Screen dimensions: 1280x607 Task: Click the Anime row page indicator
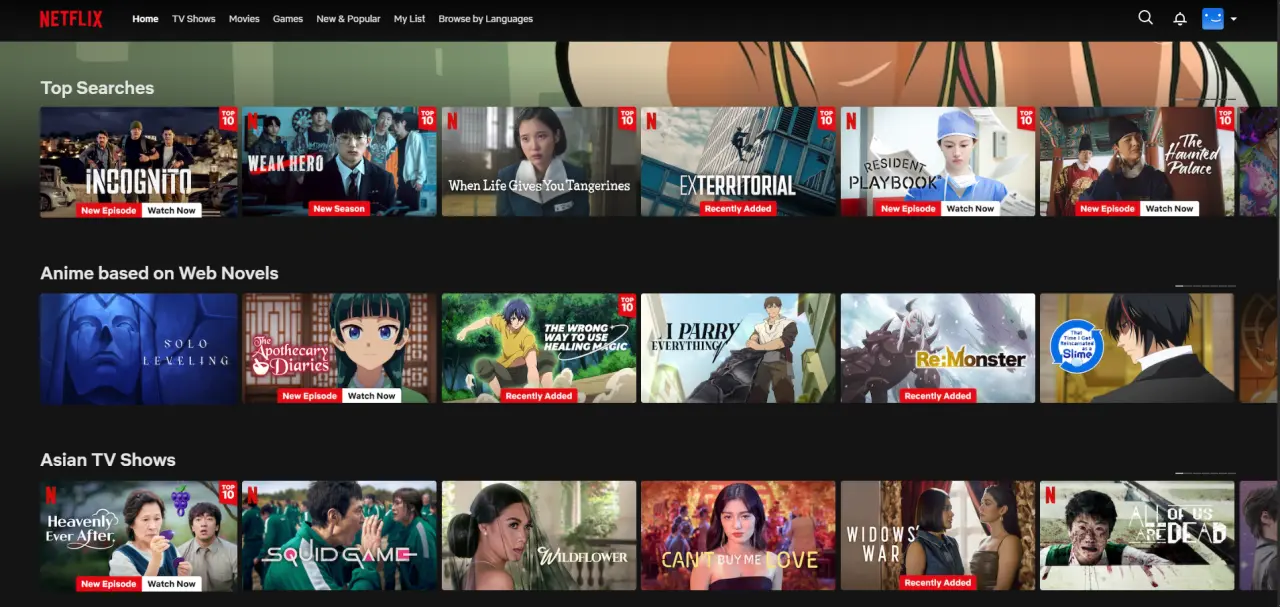pos(1205,286)
